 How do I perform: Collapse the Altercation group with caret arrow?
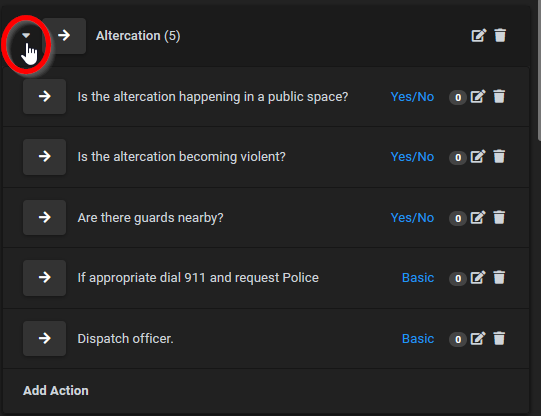point(26,35)
